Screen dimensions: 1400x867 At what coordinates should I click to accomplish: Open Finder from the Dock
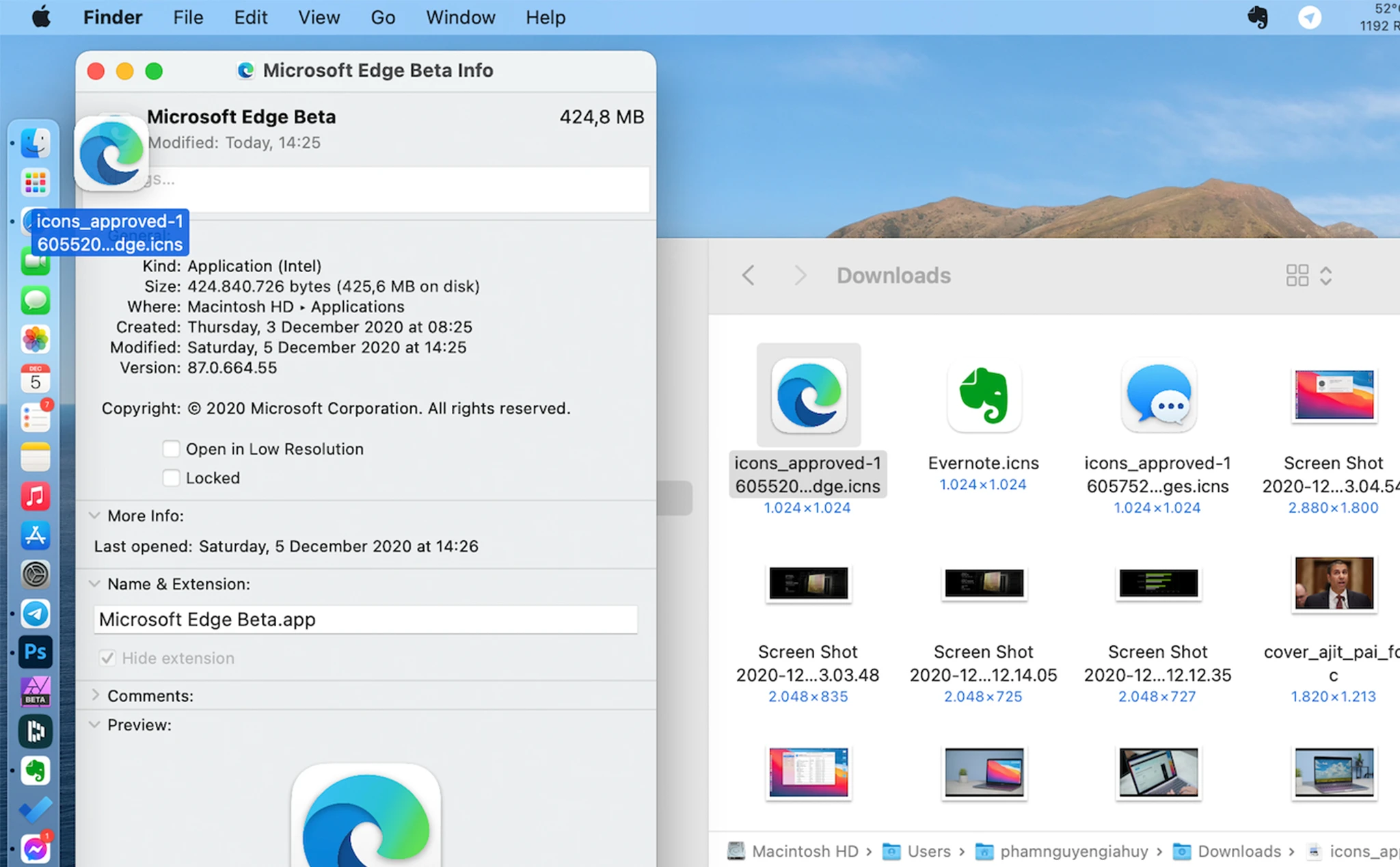35,143
